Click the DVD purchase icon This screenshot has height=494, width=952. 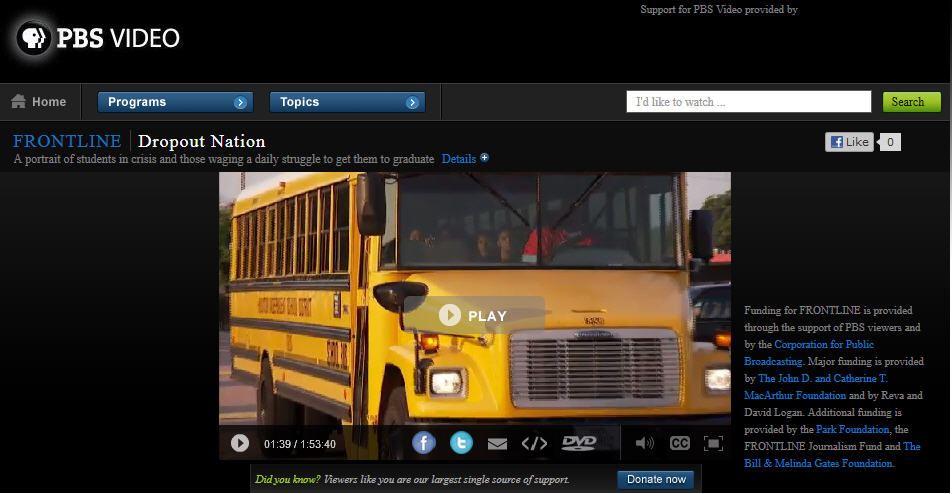pyautogui.click(x=579, y=443)
